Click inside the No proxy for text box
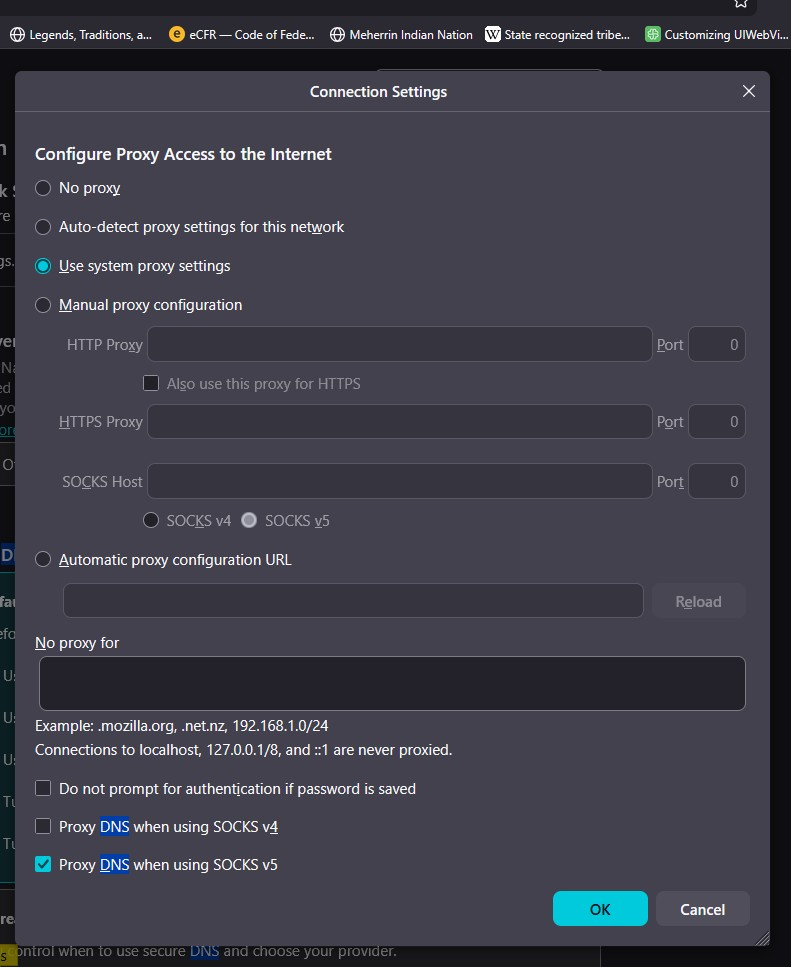The image size is (791, 967). pos(392,683)
